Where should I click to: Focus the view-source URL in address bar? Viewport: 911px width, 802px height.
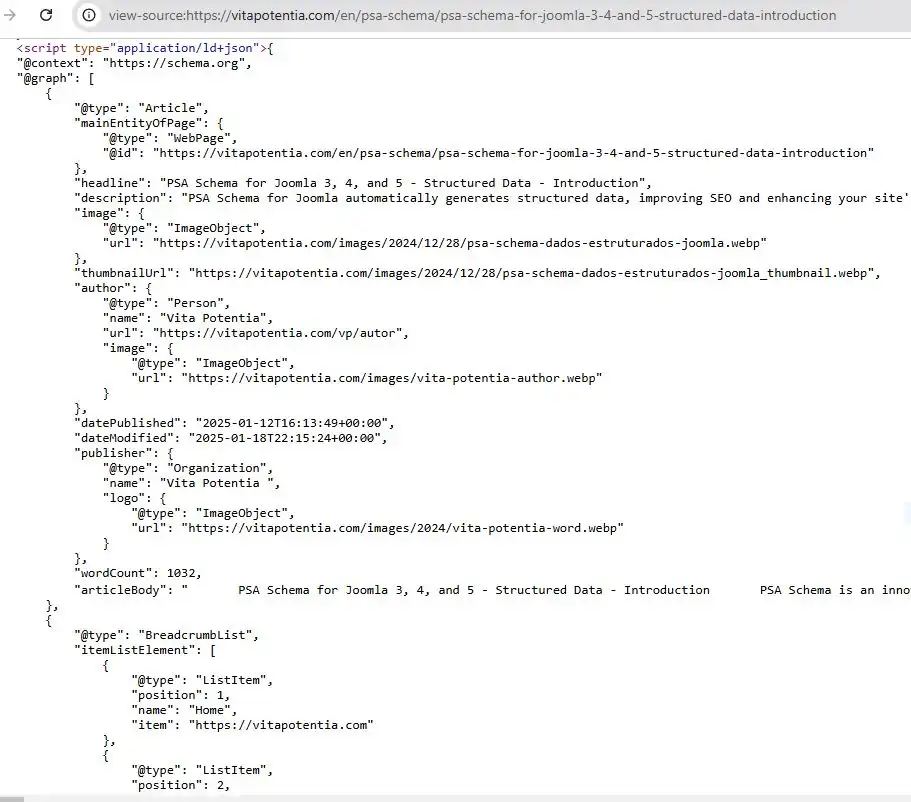472,15
